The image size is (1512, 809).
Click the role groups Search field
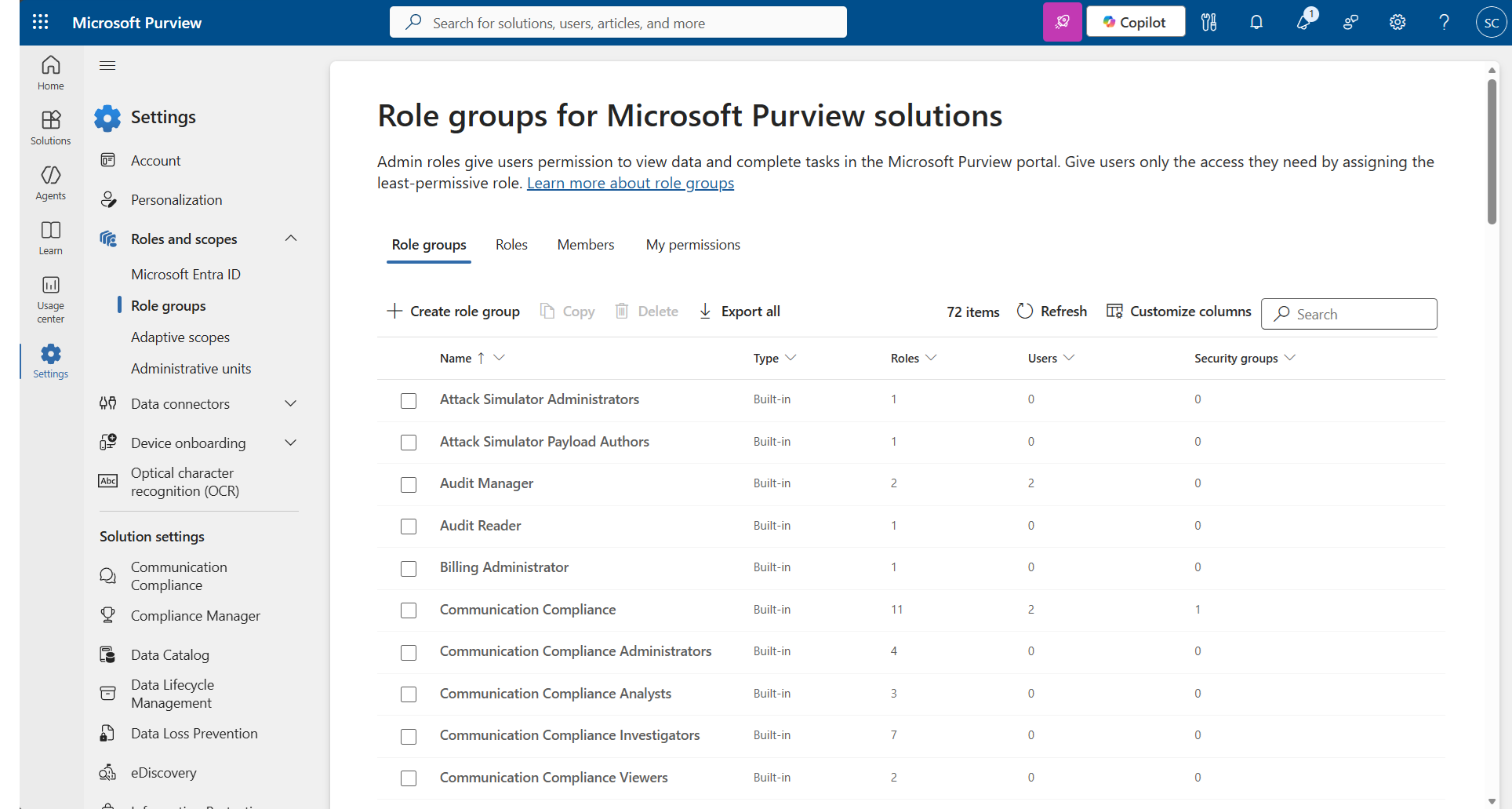(1349, 314)
